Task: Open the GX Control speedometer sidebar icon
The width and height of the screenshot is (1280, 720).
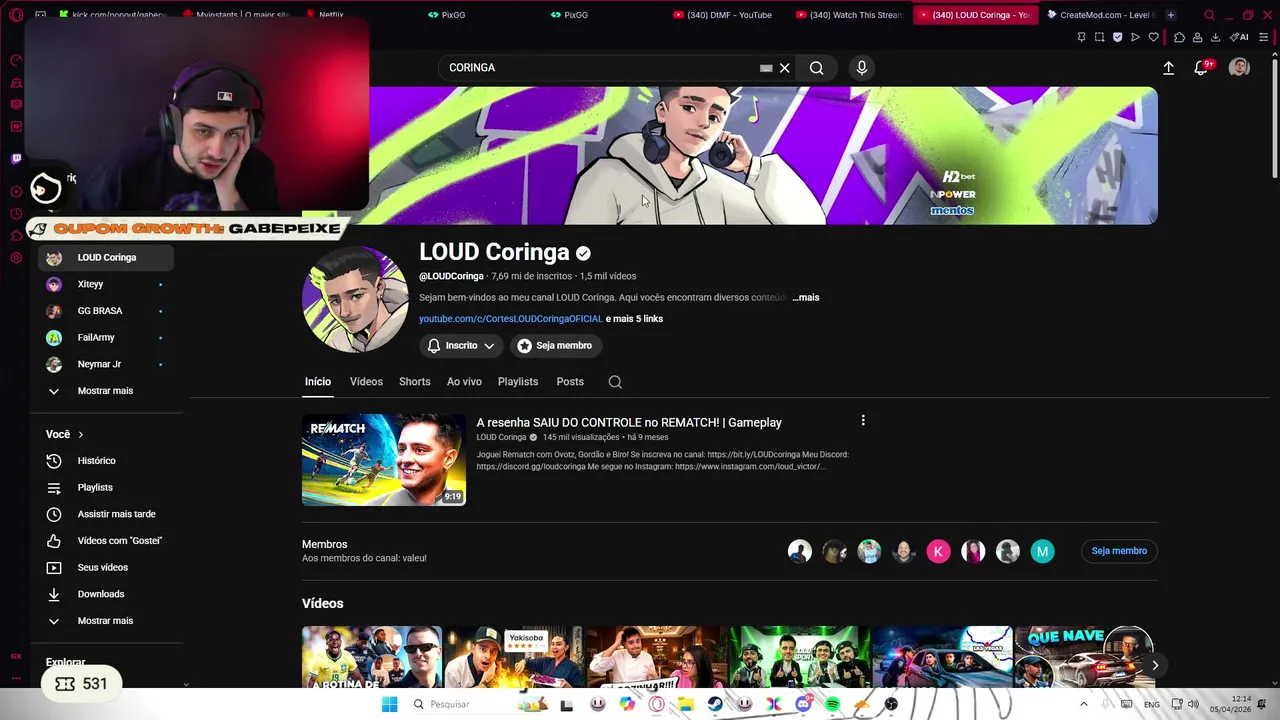Action: (16, 60)
